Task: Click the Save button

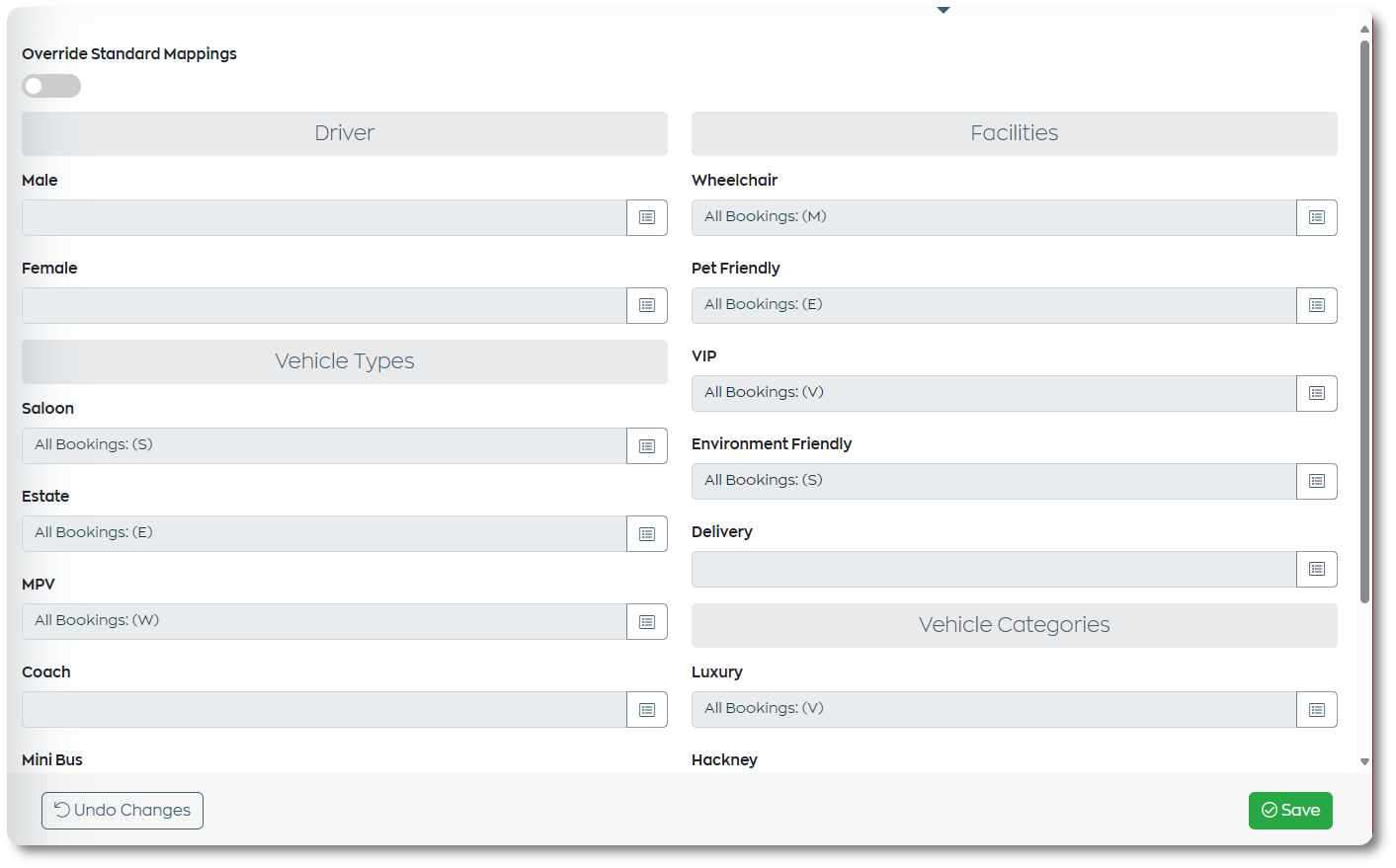Action: [x=1290, y=811]
